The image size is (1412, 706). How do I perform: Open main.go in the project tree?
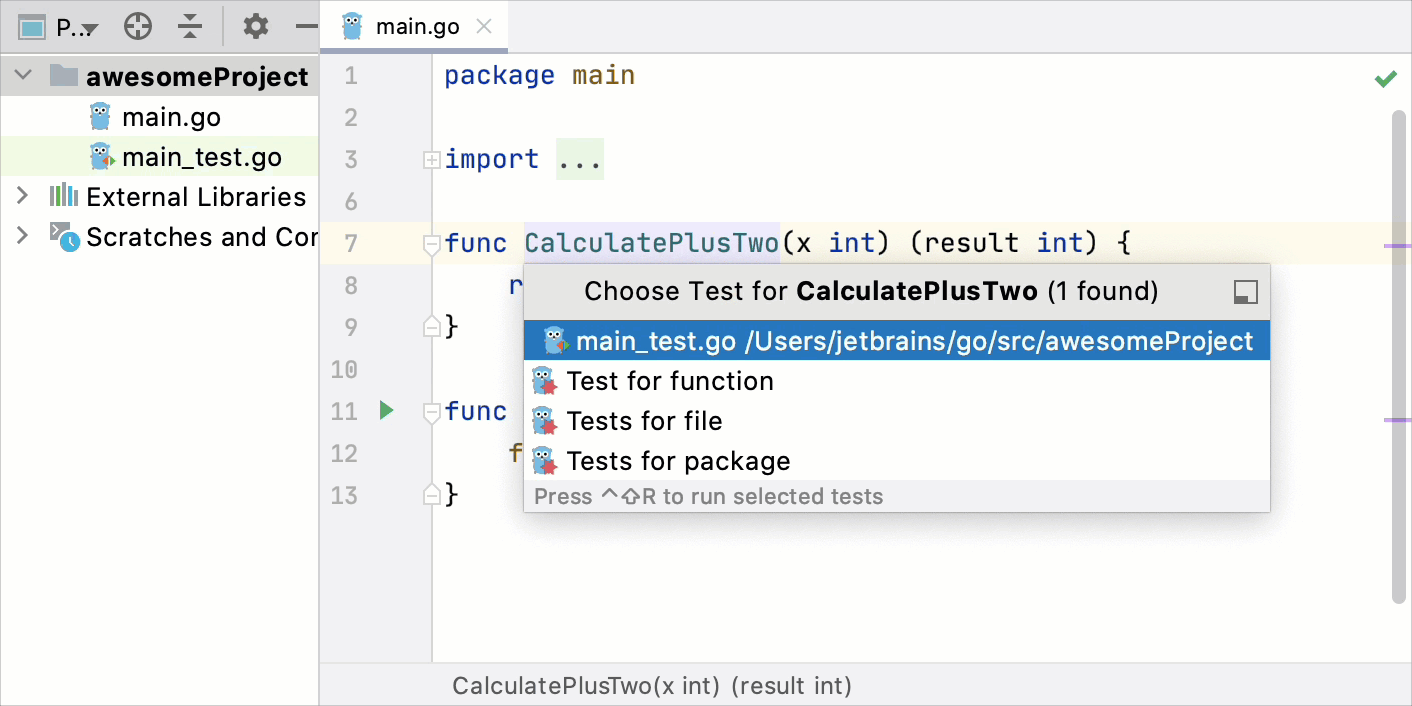tap(171, 117)
